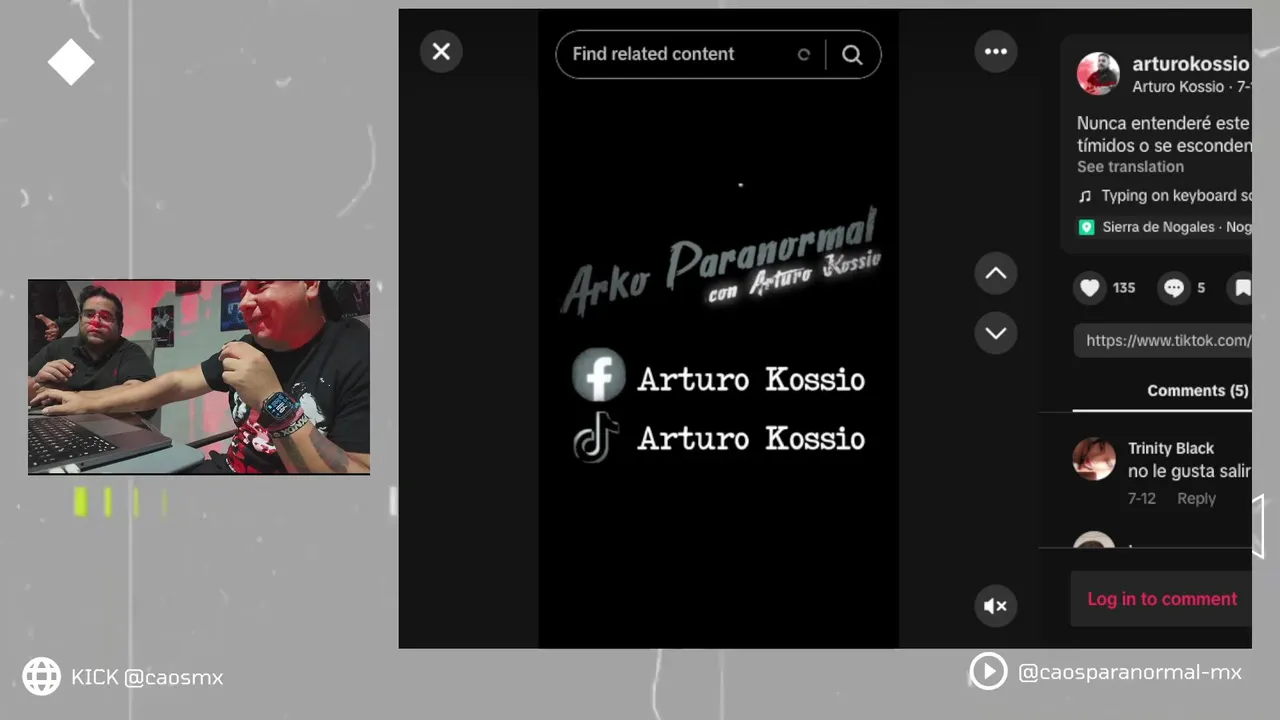Open the three-dot more options menu
The width and height of the screenshot is (1280, 720).
coord(996,52)
